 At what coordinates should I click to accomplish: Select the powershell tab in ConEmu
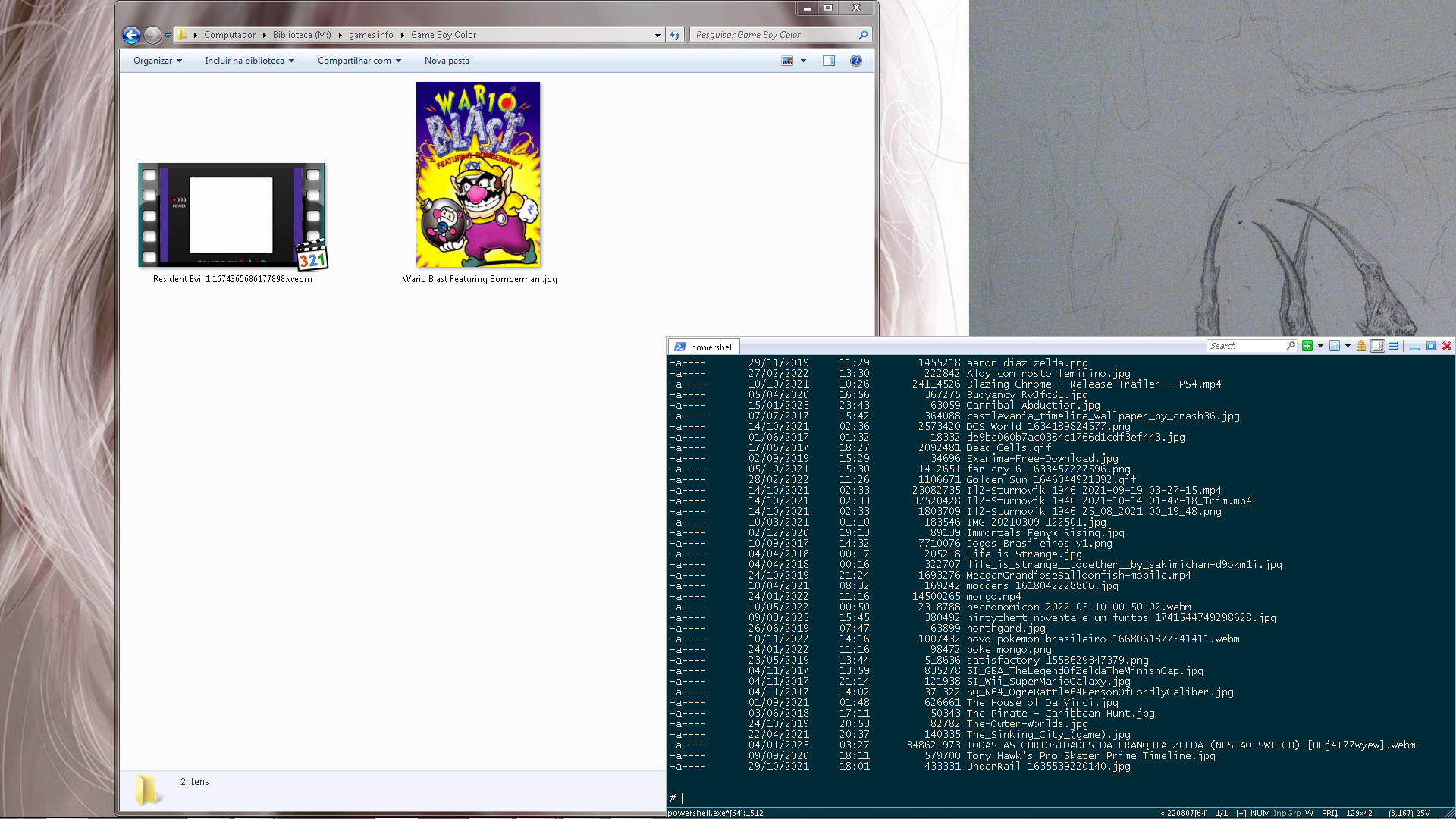pos(704,347)
